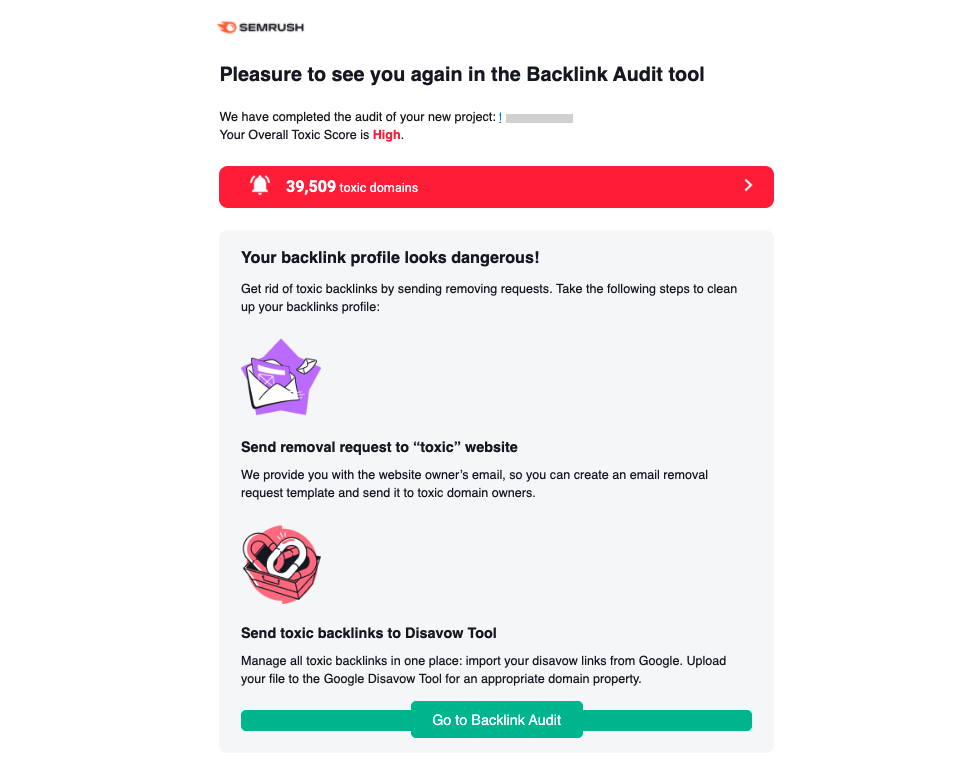The image size is (971, 771).
Task: Click the greyed-out redacted project name
Action: [539, 118]
